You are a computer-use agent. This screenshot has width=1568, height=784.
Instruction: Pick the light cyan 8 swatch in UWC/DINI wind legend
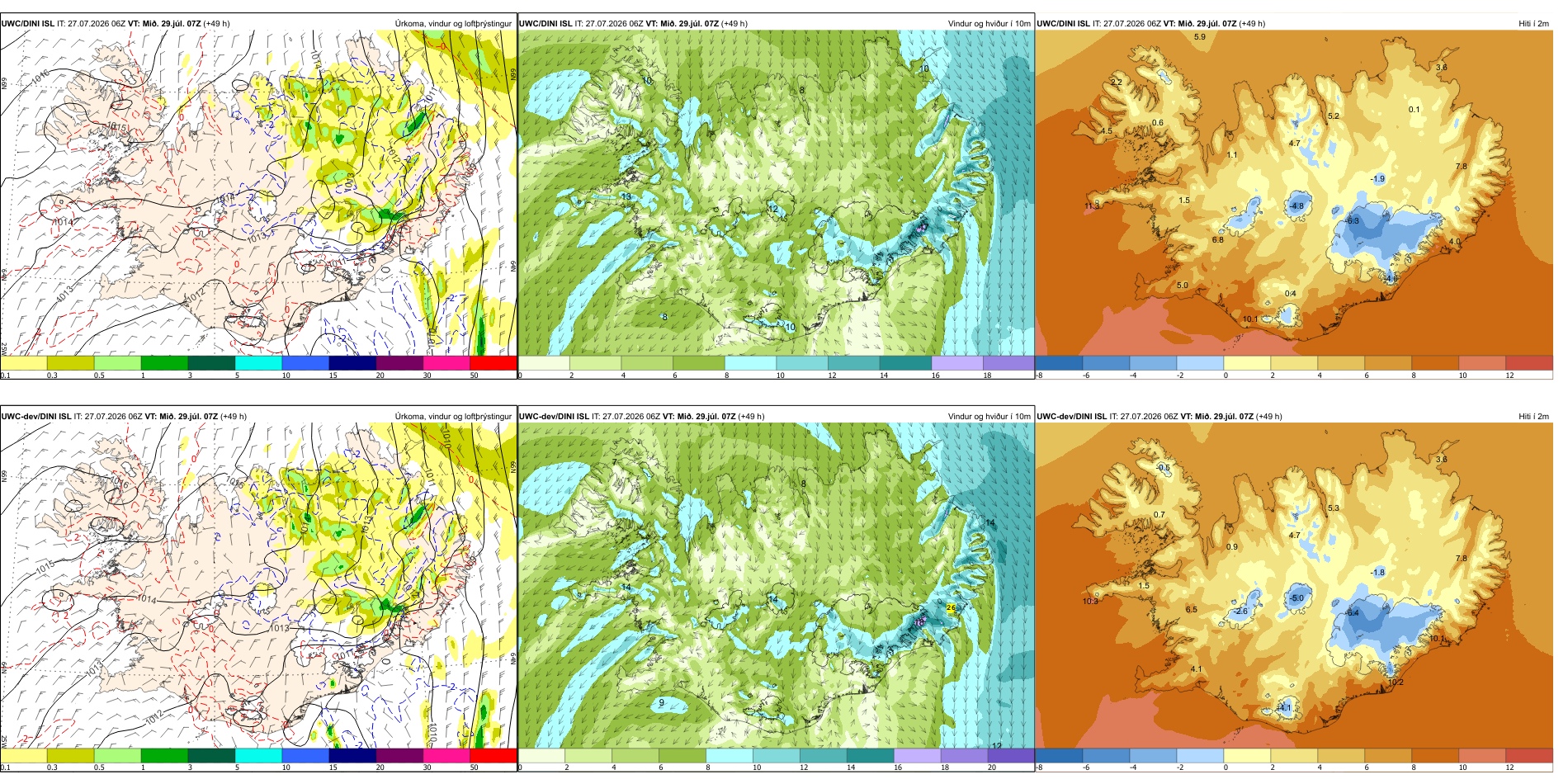[x=750, y=362]
